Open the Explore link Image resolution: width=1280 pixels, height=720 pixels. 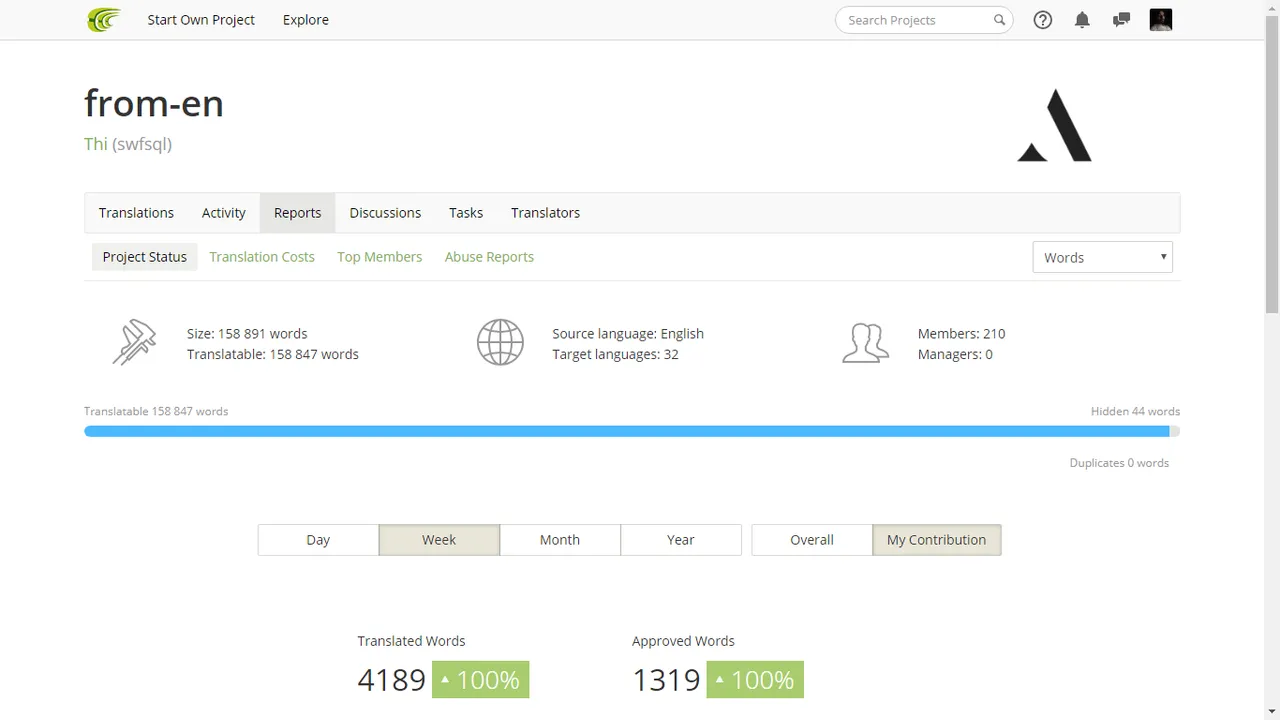pyautogui.click(x=306, y=20)
